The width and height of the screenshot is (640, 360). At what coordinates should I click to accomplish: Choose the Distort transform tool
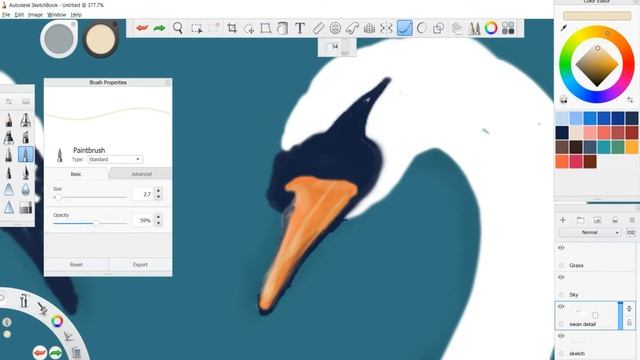click(x=266, y=28)
